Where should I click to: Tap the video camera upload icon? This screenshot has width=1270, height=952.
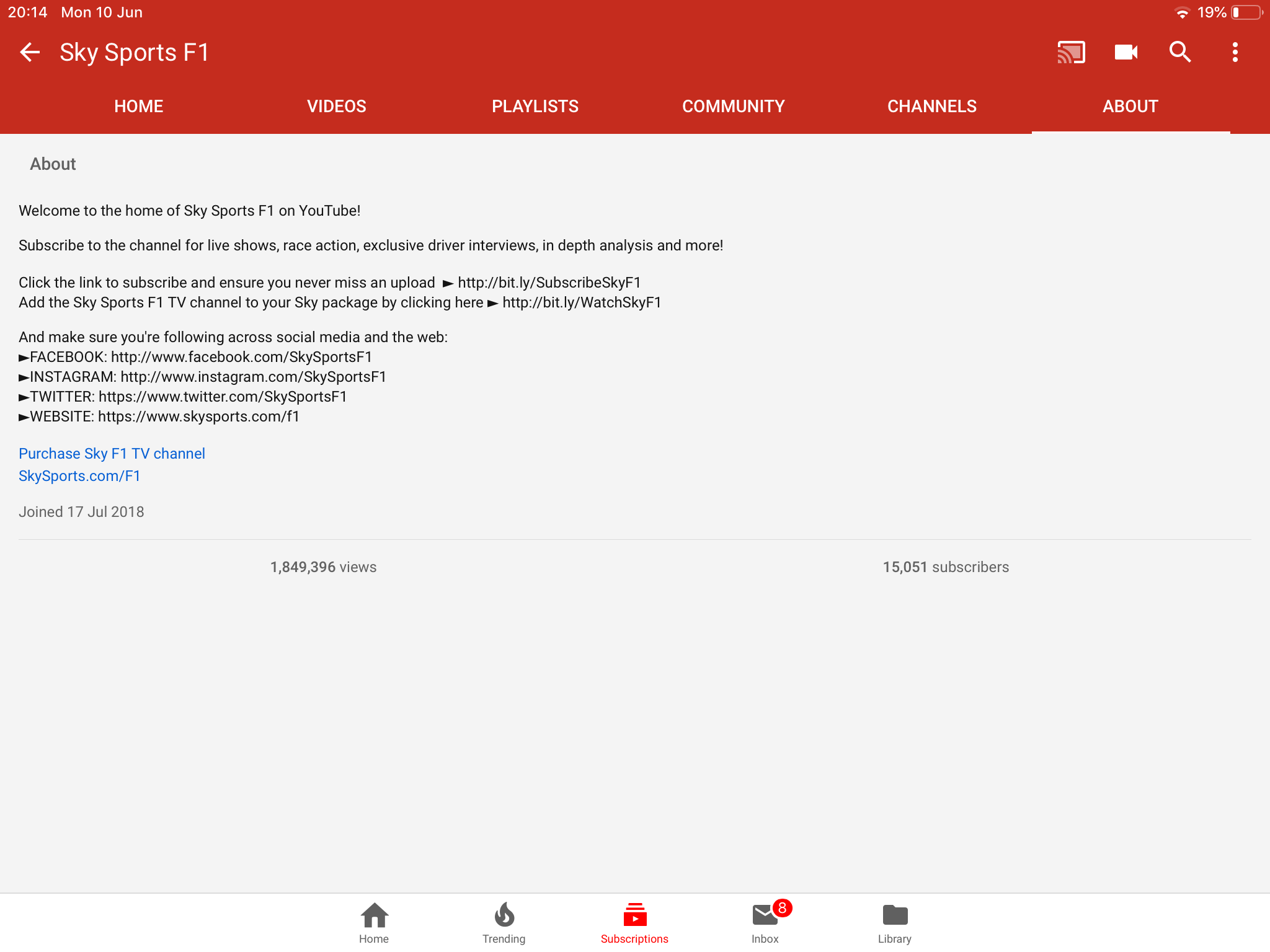click(x=1126, y=52)
